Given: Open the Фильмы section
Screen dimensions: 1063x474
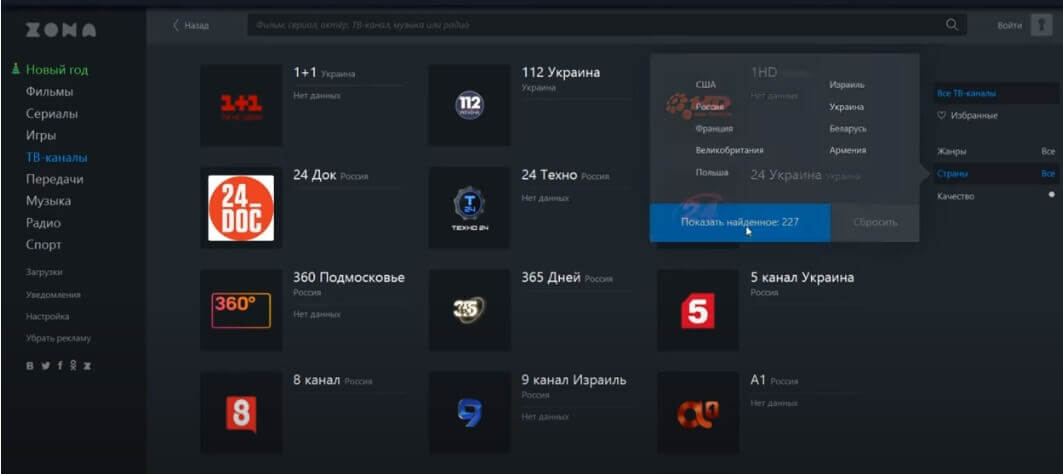Looking at the screenshot, I should click(x=49, y=92).
